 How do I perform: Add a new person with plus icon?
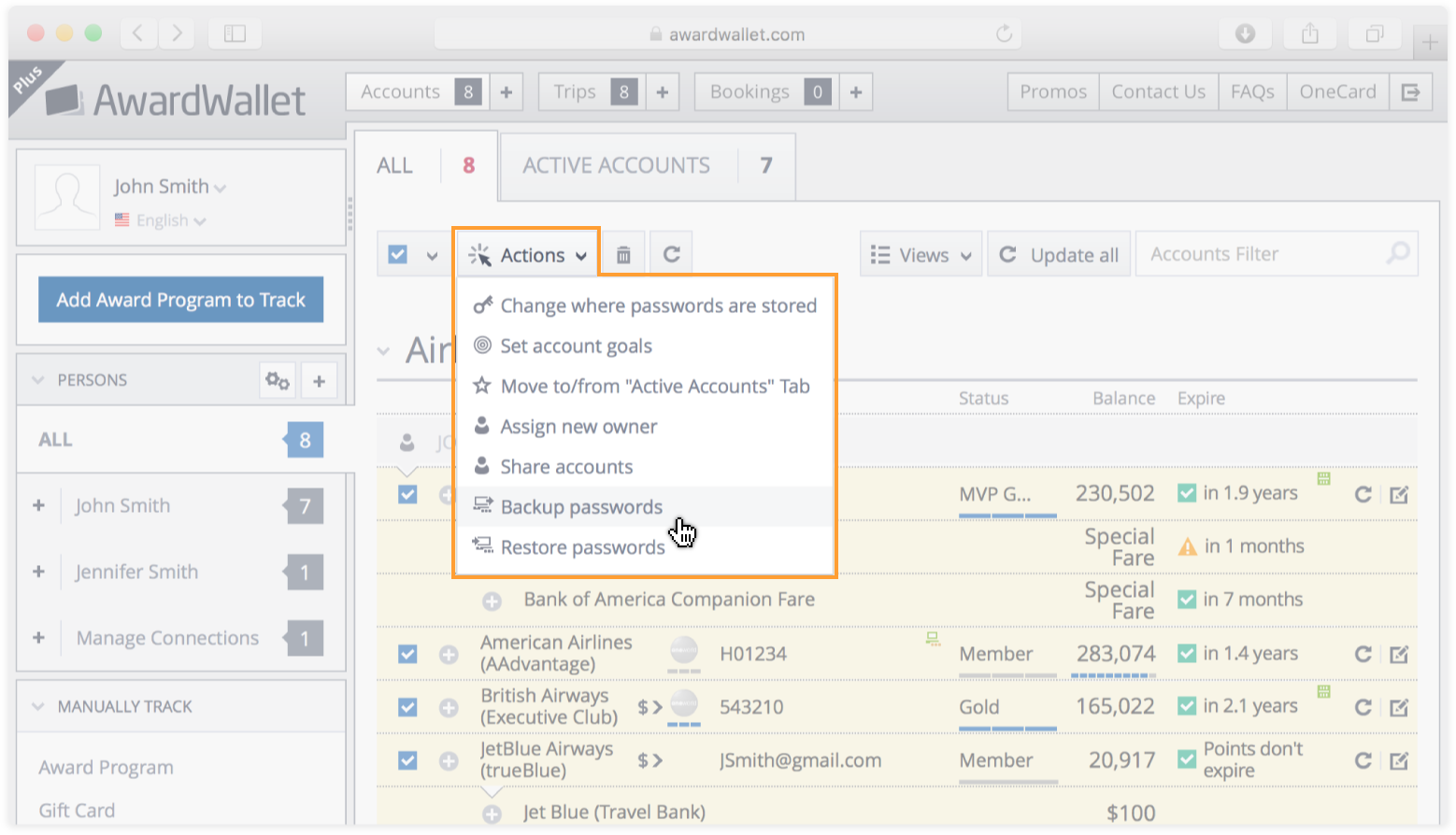coord(319,380)
